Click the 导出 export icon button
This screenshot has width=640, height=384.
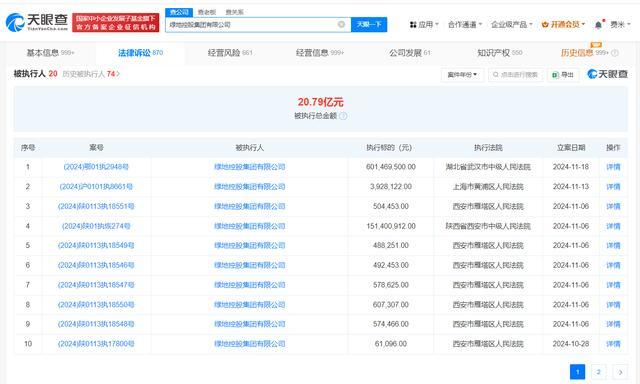click(x=562, y=75)
